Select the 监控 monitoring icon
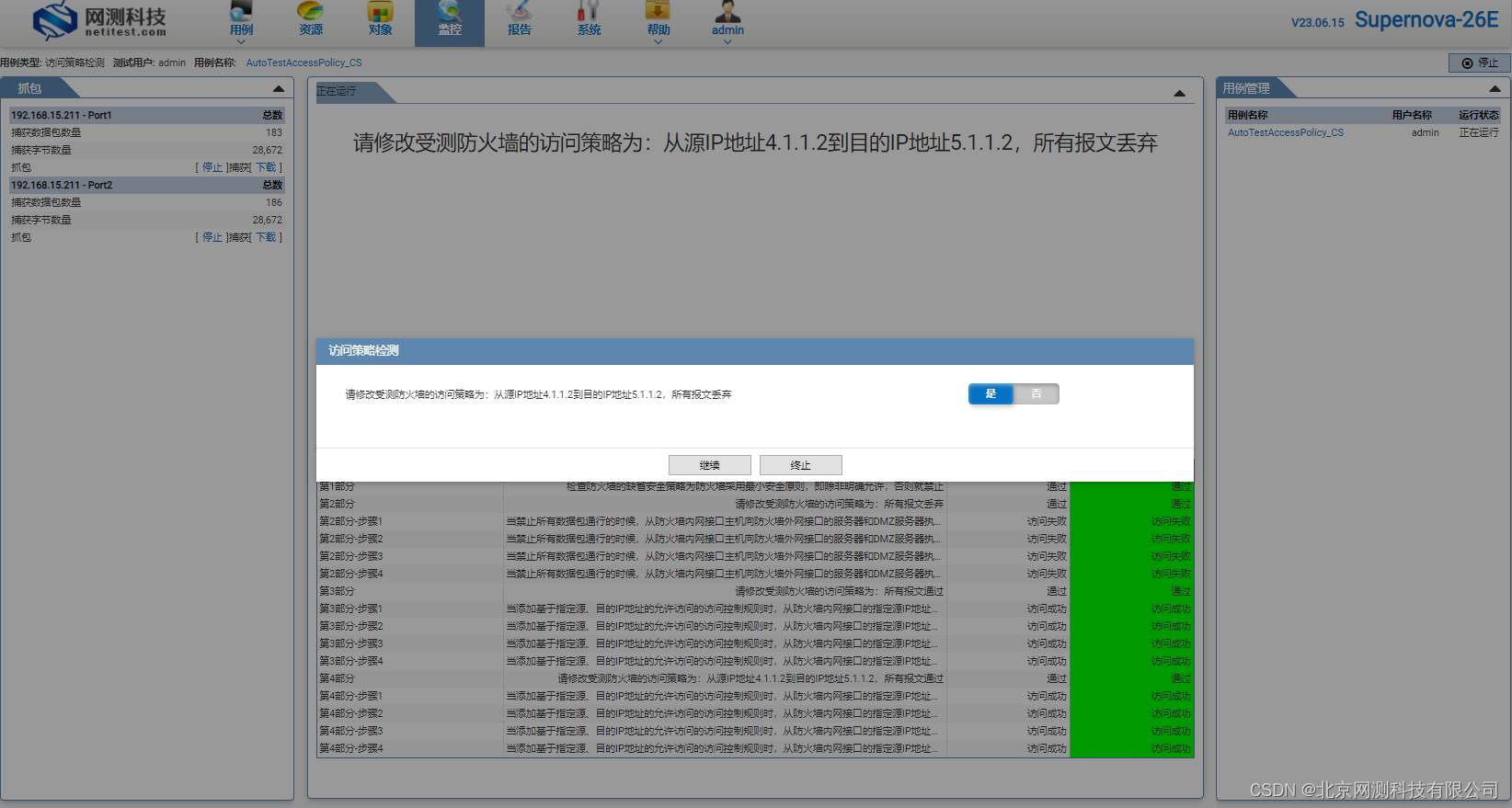The width and height of the screenshot is (1512, 808). [450, 12]
